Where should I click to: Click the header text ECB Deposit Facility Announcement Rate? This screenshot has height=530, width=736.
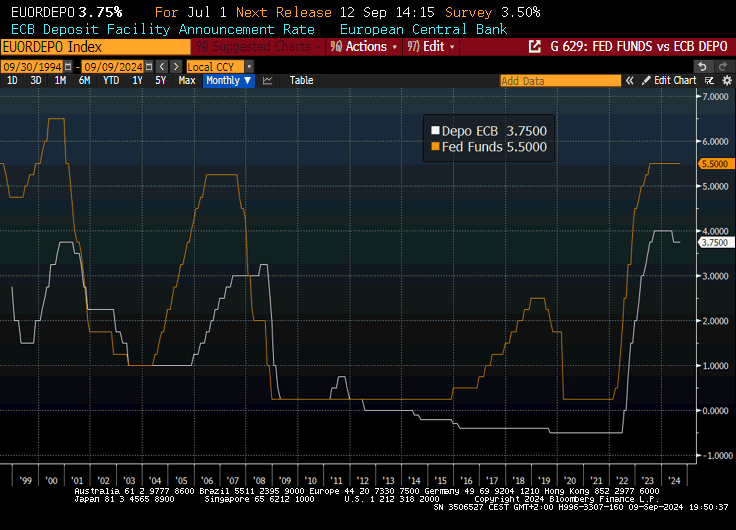point(163,30)
